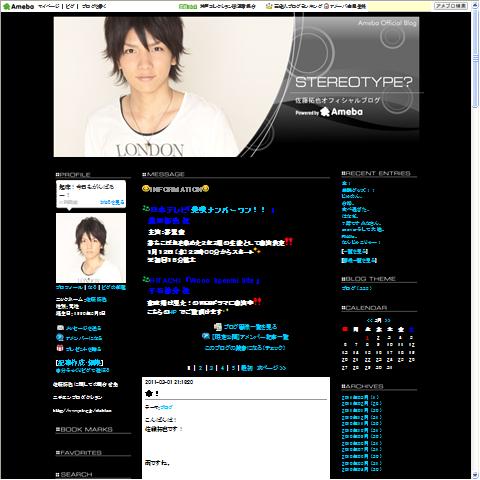Click the Ameba logo in the top bar
Image resolution: width=480 pixels, height=480 pixels.
(x=18, y=6)
